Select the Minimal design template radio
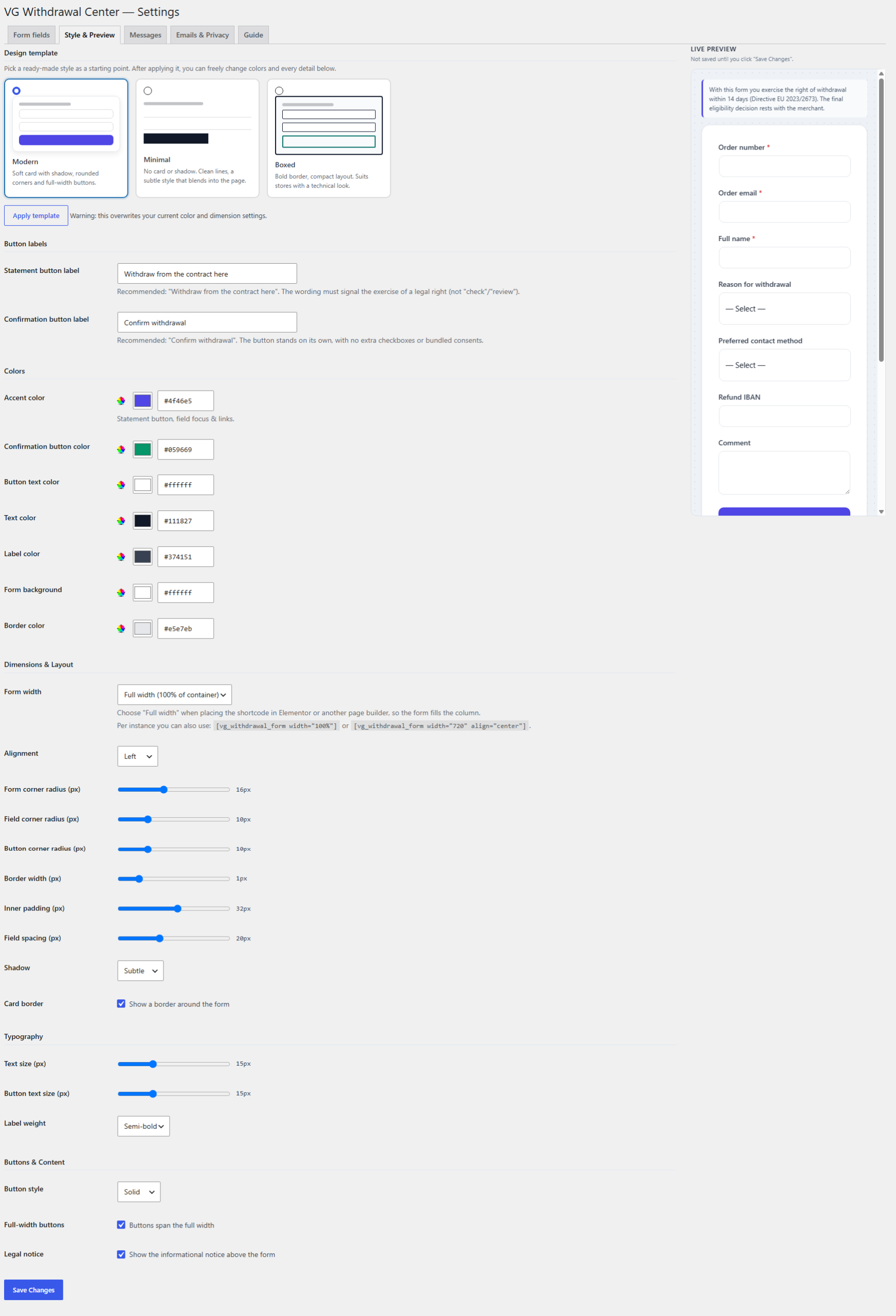 click(148, 90)
